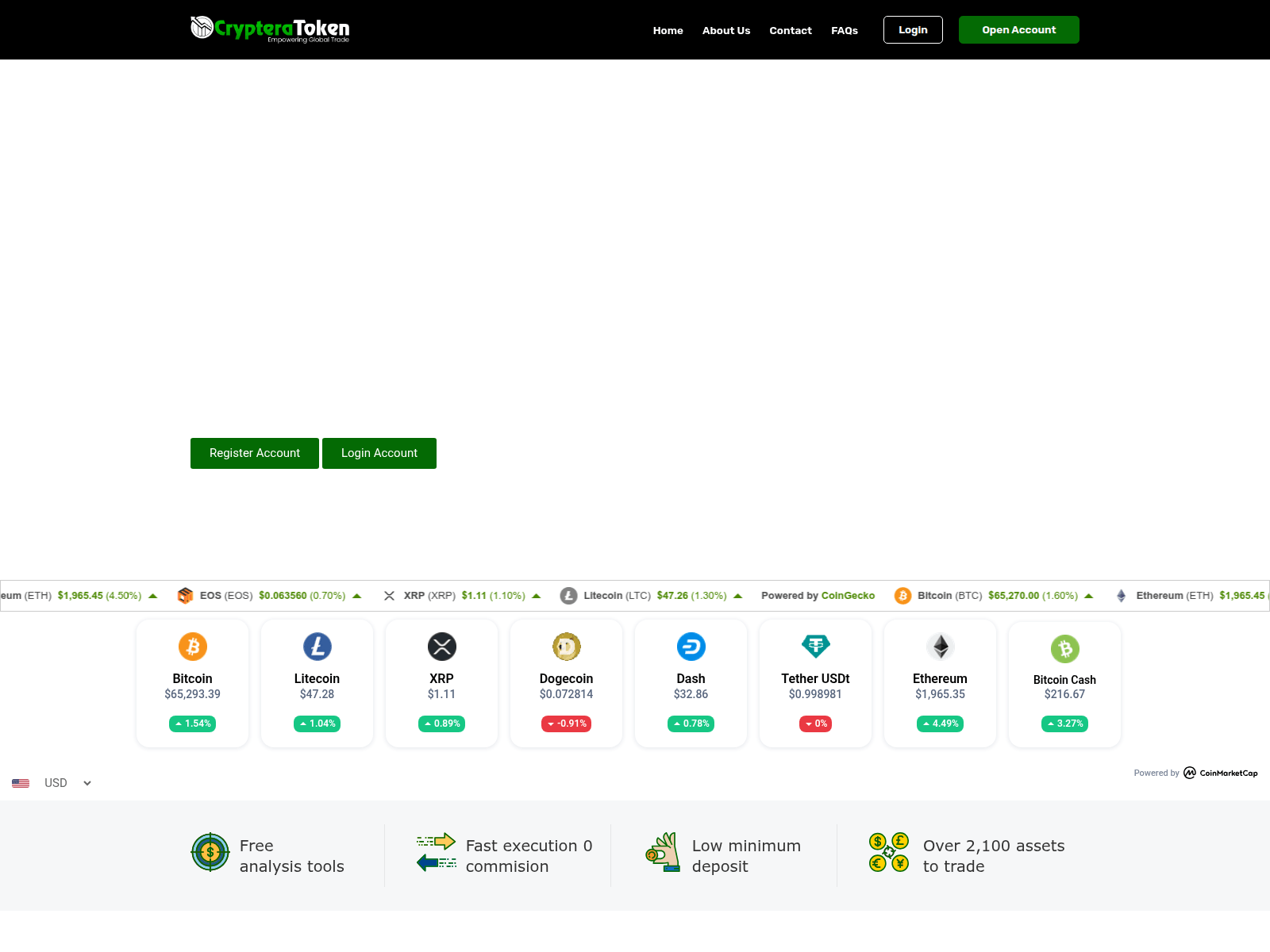Click the Litecoin (LTC) ticker label
Viewport: 1270px width, 952px height.
click(618, 596)
